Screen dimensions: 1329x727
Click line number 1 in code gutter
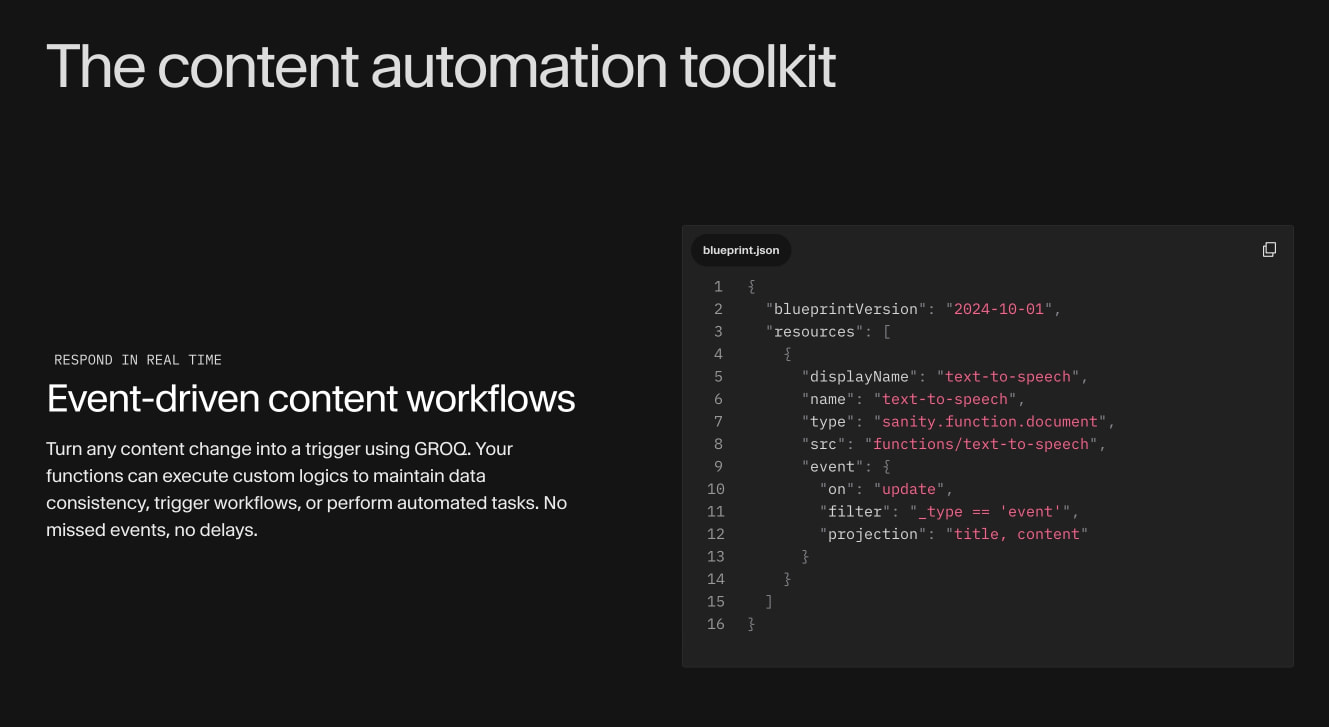click(x=718, y=286)
